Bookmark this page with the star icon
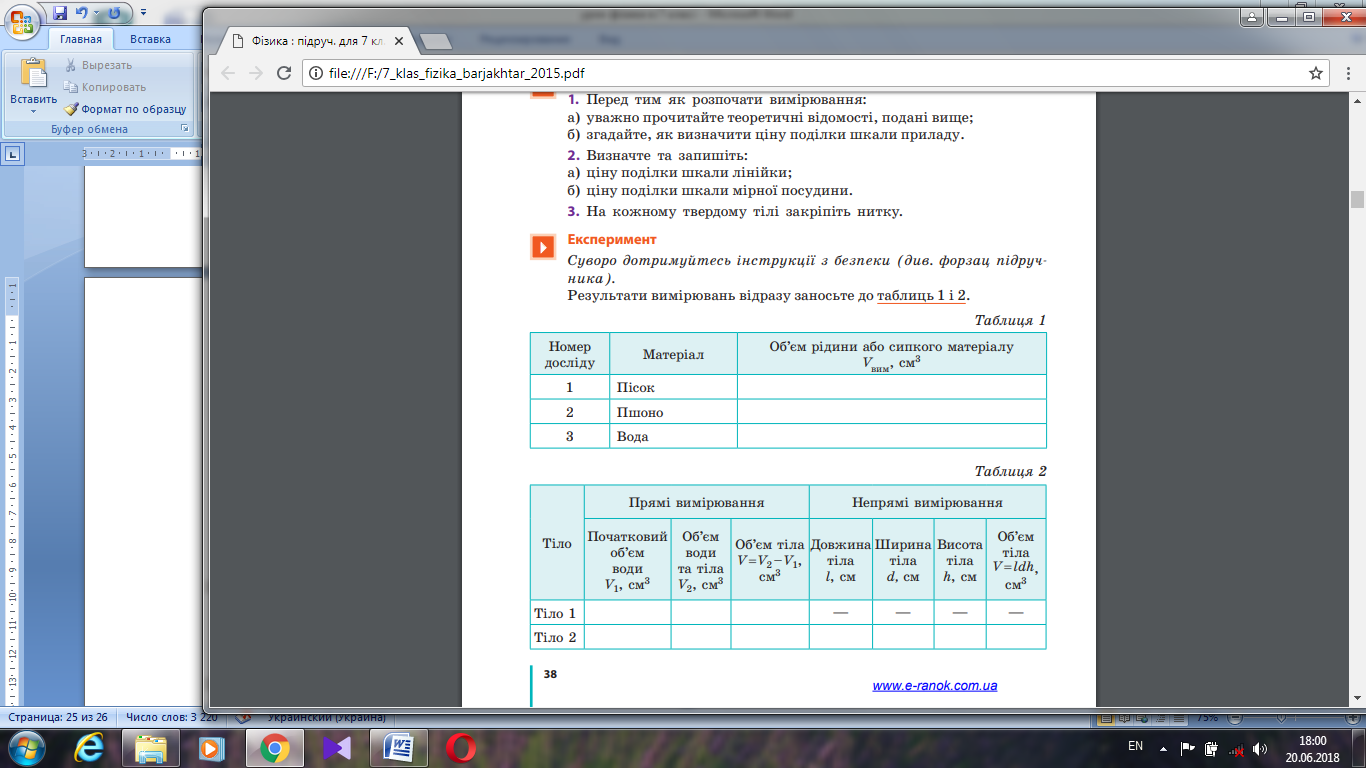This screenshot has height=768, width=1366. click(1316, 73)
